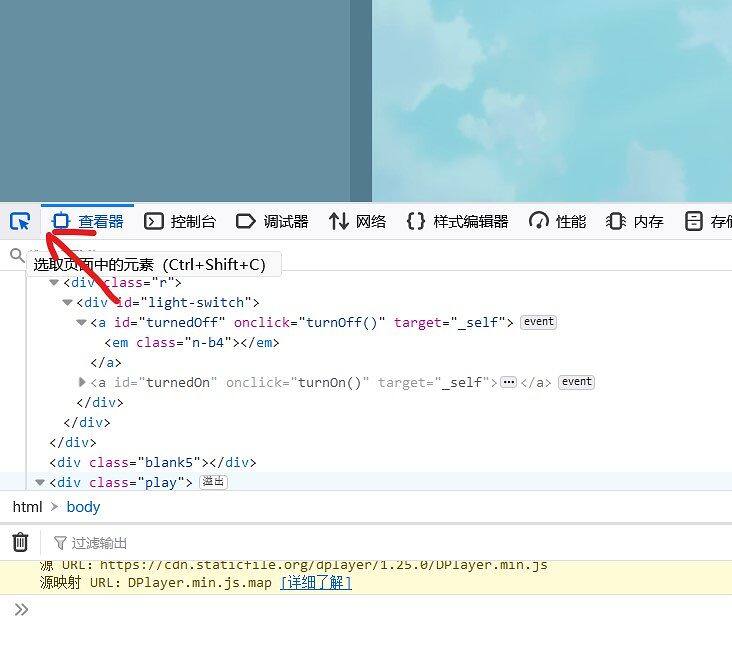Toggle event badge on turnedOff anchor
This screenshot has width=732, height=647.
[x=538, y=322]
